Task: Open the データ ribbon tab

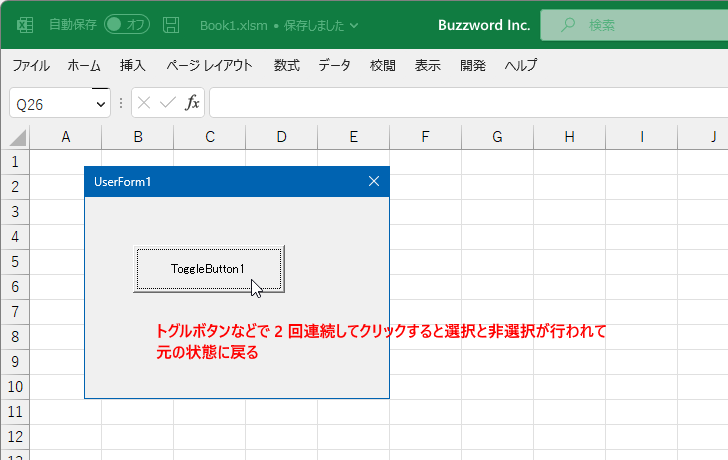Action: pos(334,65)
